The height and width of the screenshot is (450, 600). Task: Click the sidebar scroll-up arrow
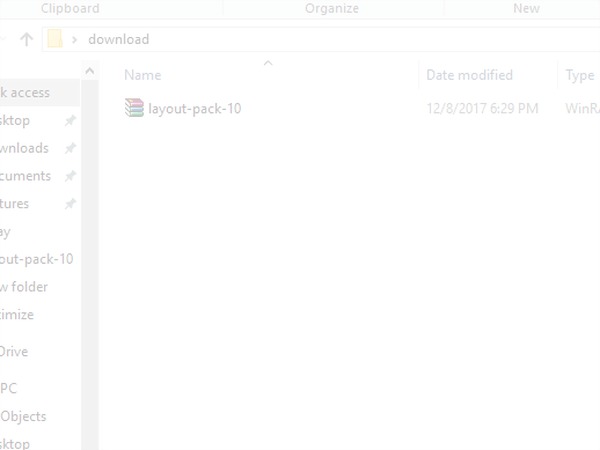click(90, 71)
